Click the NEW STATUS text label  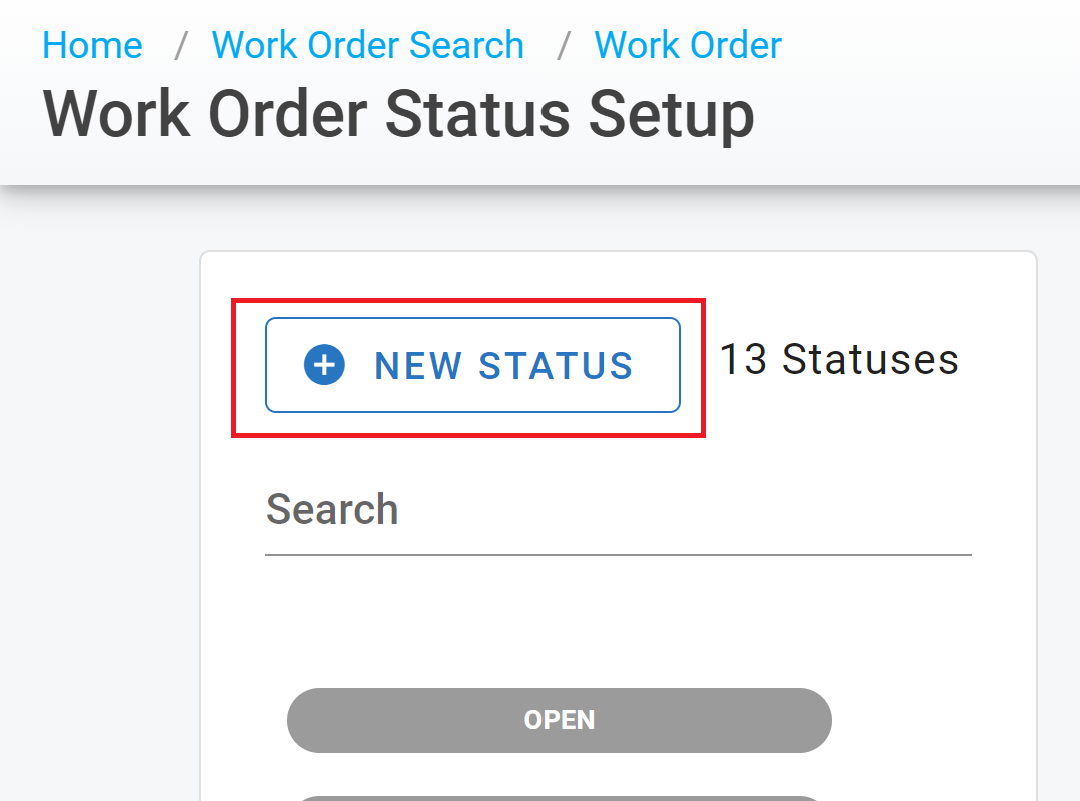tap(503, 365)
